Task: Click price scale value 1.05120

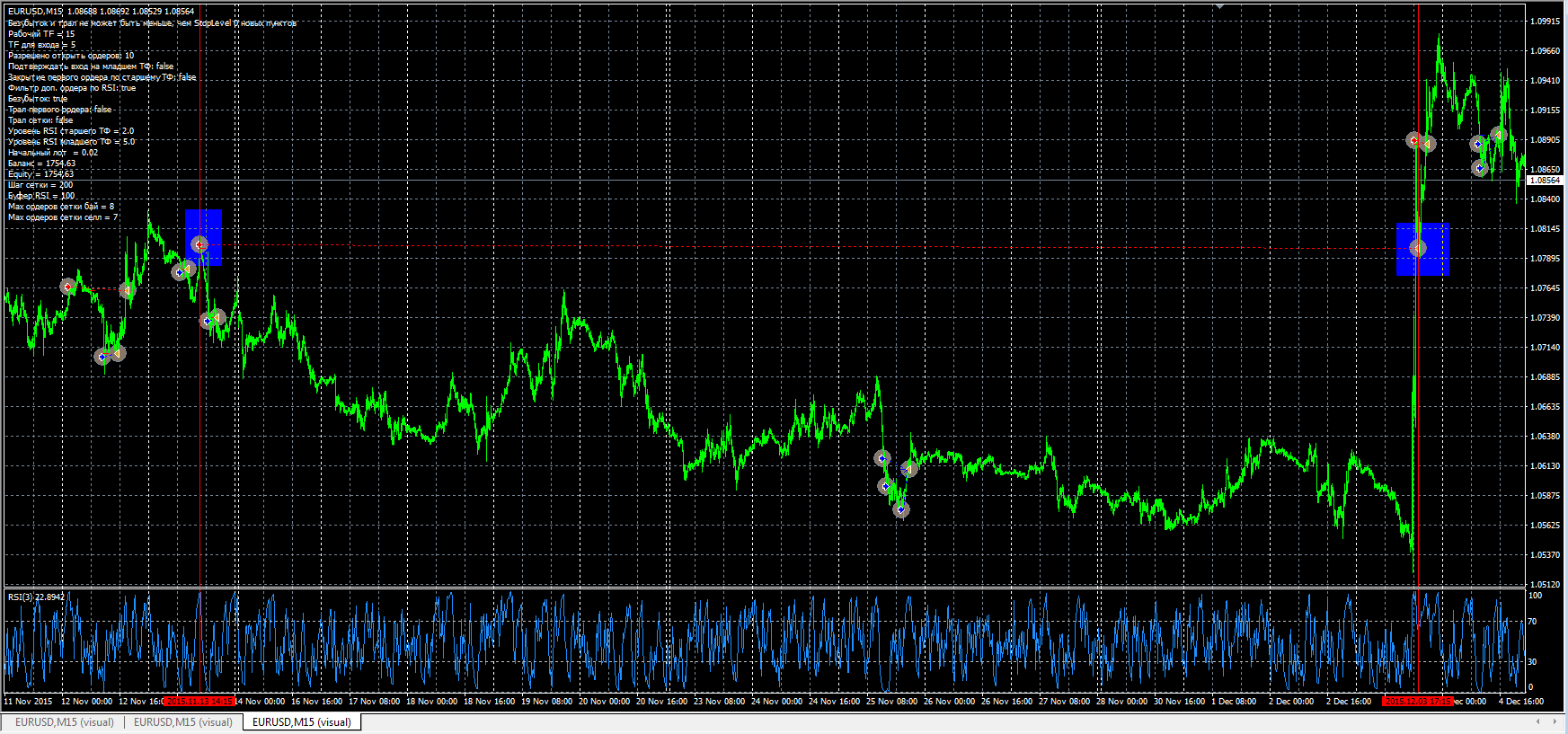Action: (x=1545, y=584)
